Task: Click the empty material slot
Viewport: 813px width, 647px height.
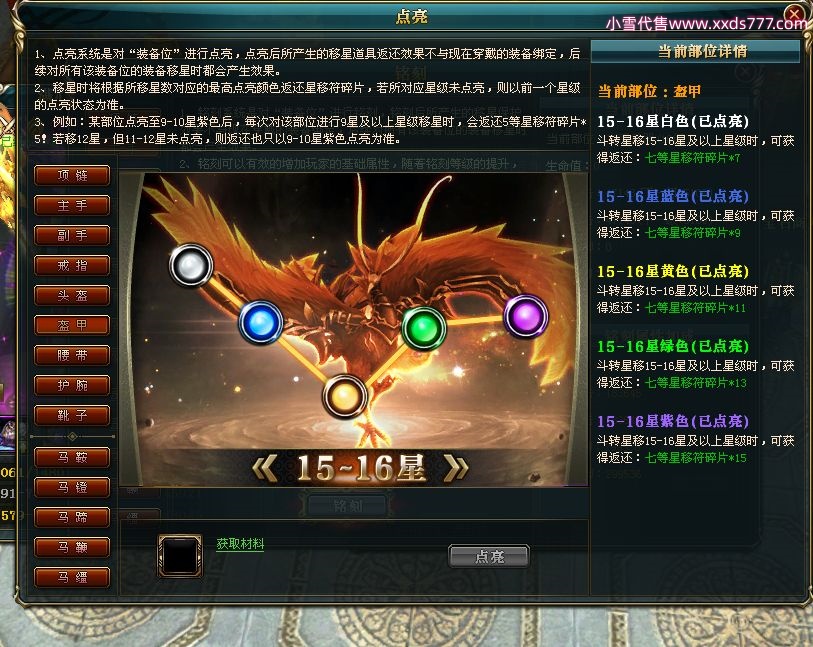Action: click(180, 555)
